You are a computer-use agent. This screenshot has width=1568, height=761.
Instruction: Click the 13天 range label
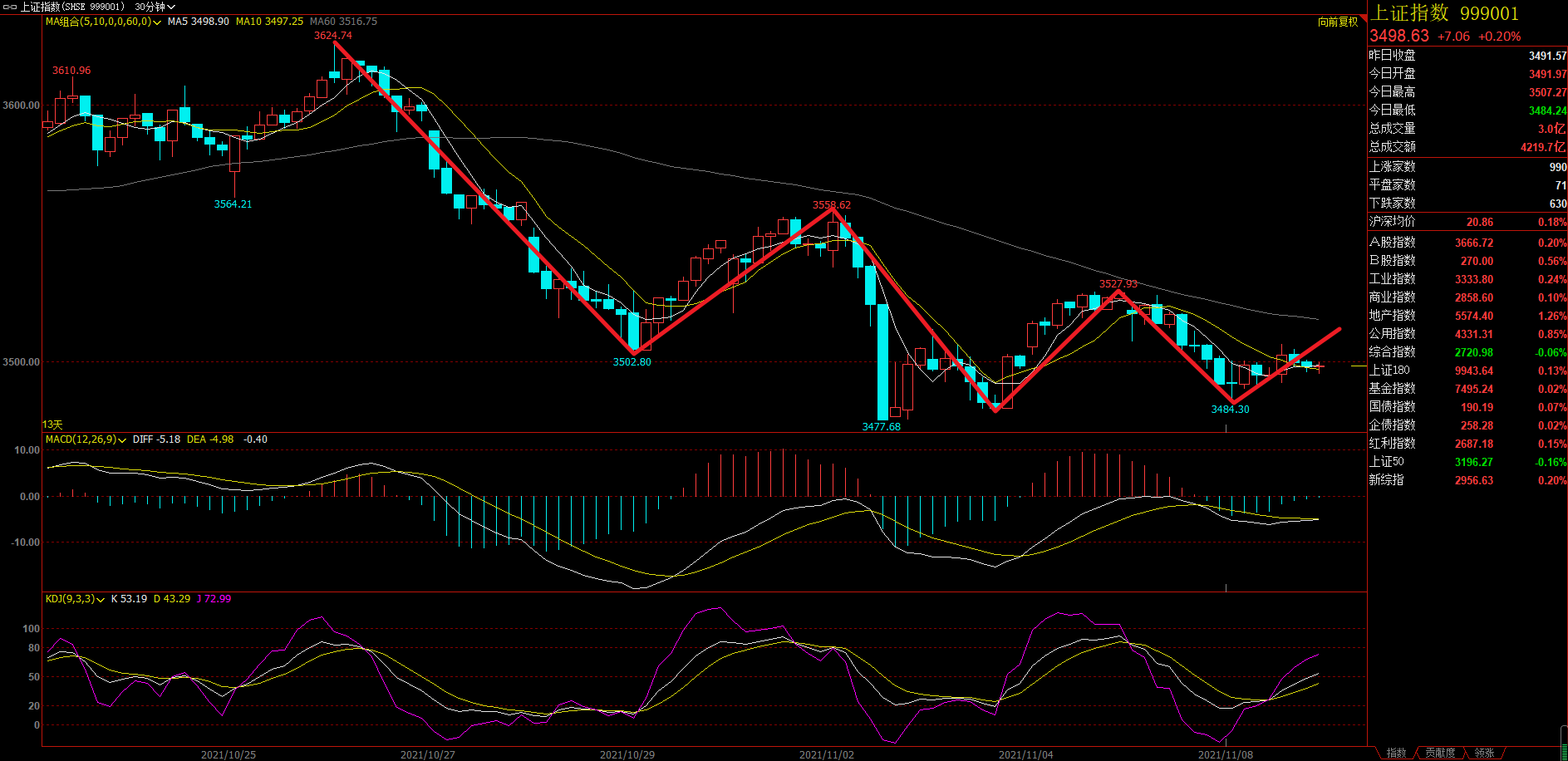[x=52, y=425]
